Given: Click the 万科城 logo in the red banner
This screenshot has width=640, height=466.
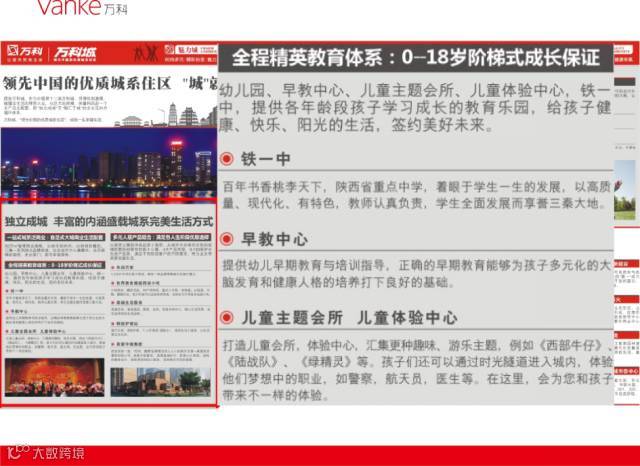Looking at the screenshot, I should tap(76, 53).
